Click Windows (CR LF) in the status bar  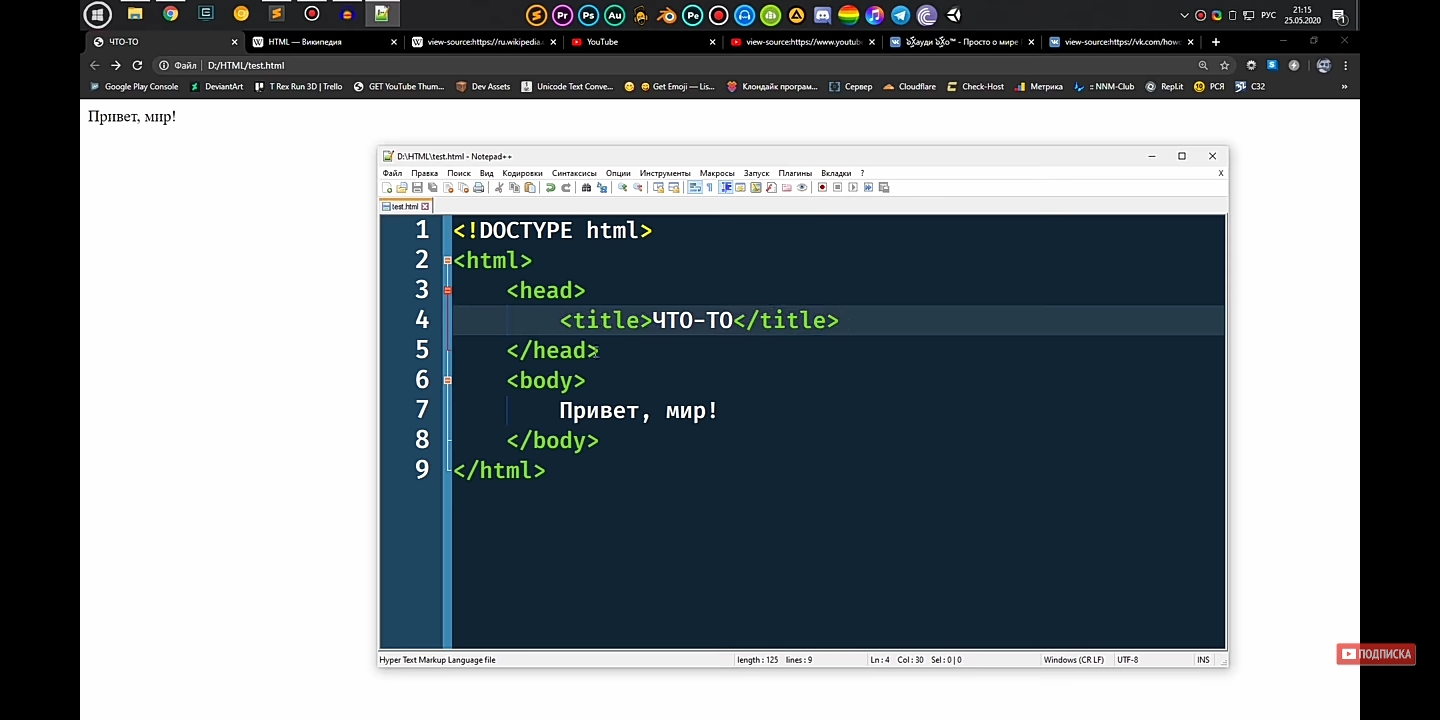[x=1073, y=660]
